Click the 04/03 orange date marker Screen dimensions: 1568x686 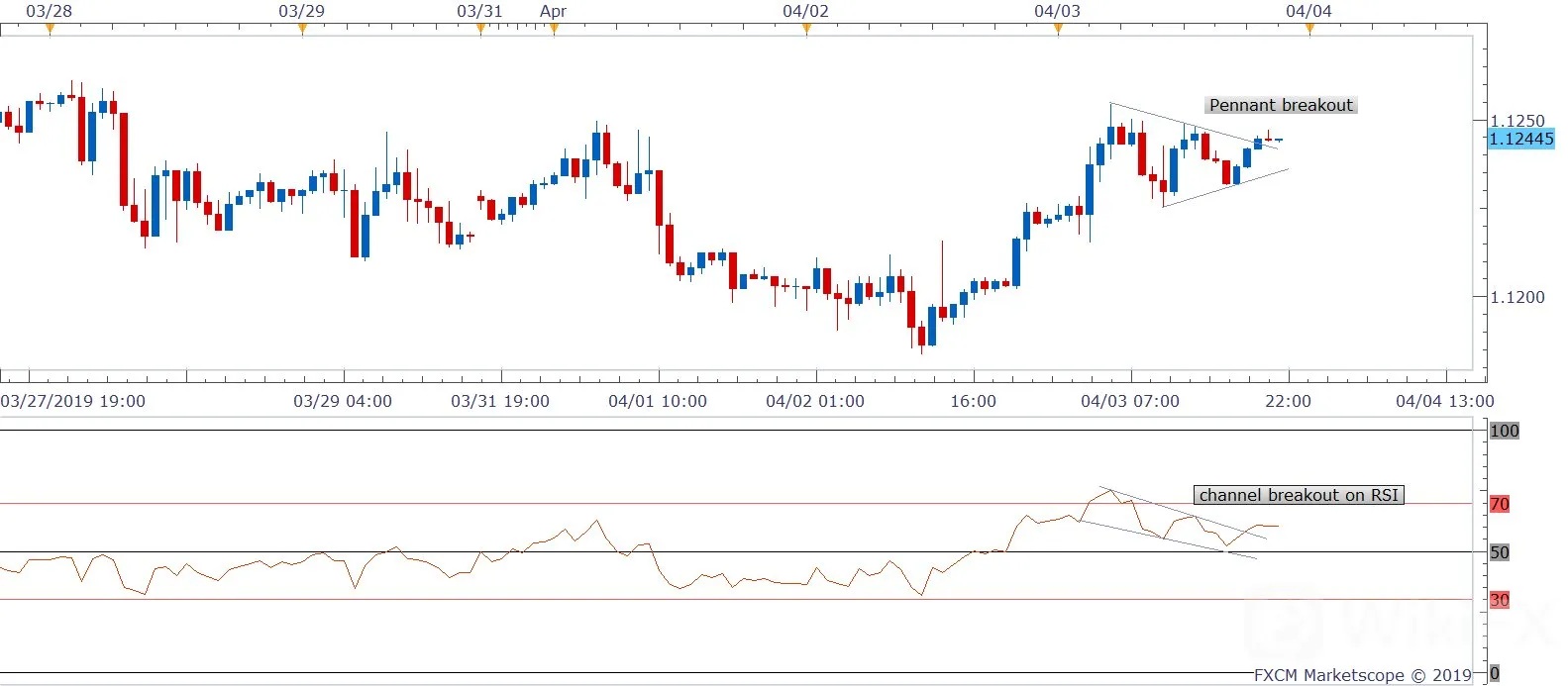(1058, 29)
